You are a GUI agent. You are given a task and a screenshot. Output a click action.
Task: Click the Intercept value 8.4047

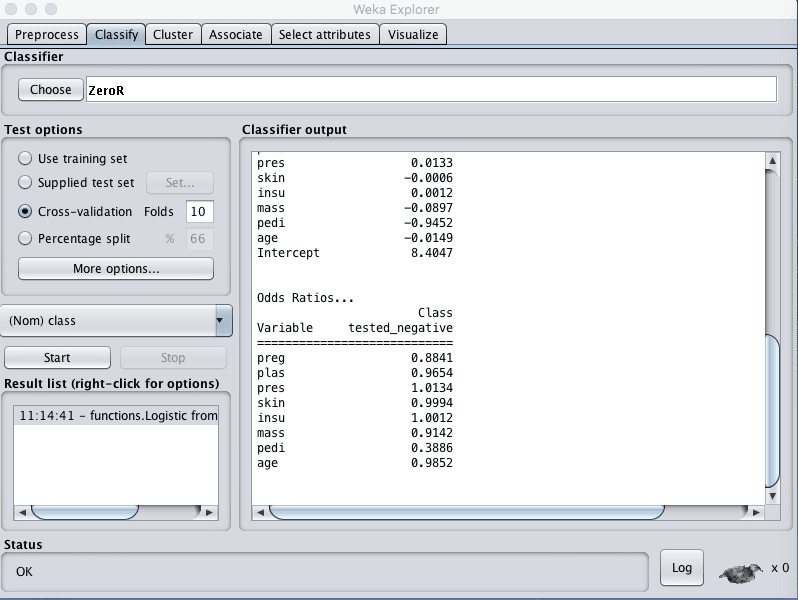[x=432, y=252]
